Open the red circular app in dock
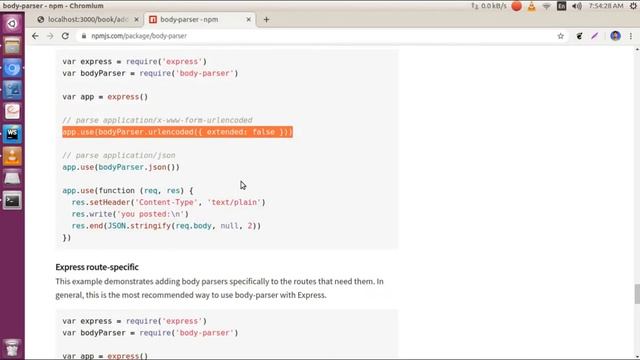640x360 pixels. (12, 112)
